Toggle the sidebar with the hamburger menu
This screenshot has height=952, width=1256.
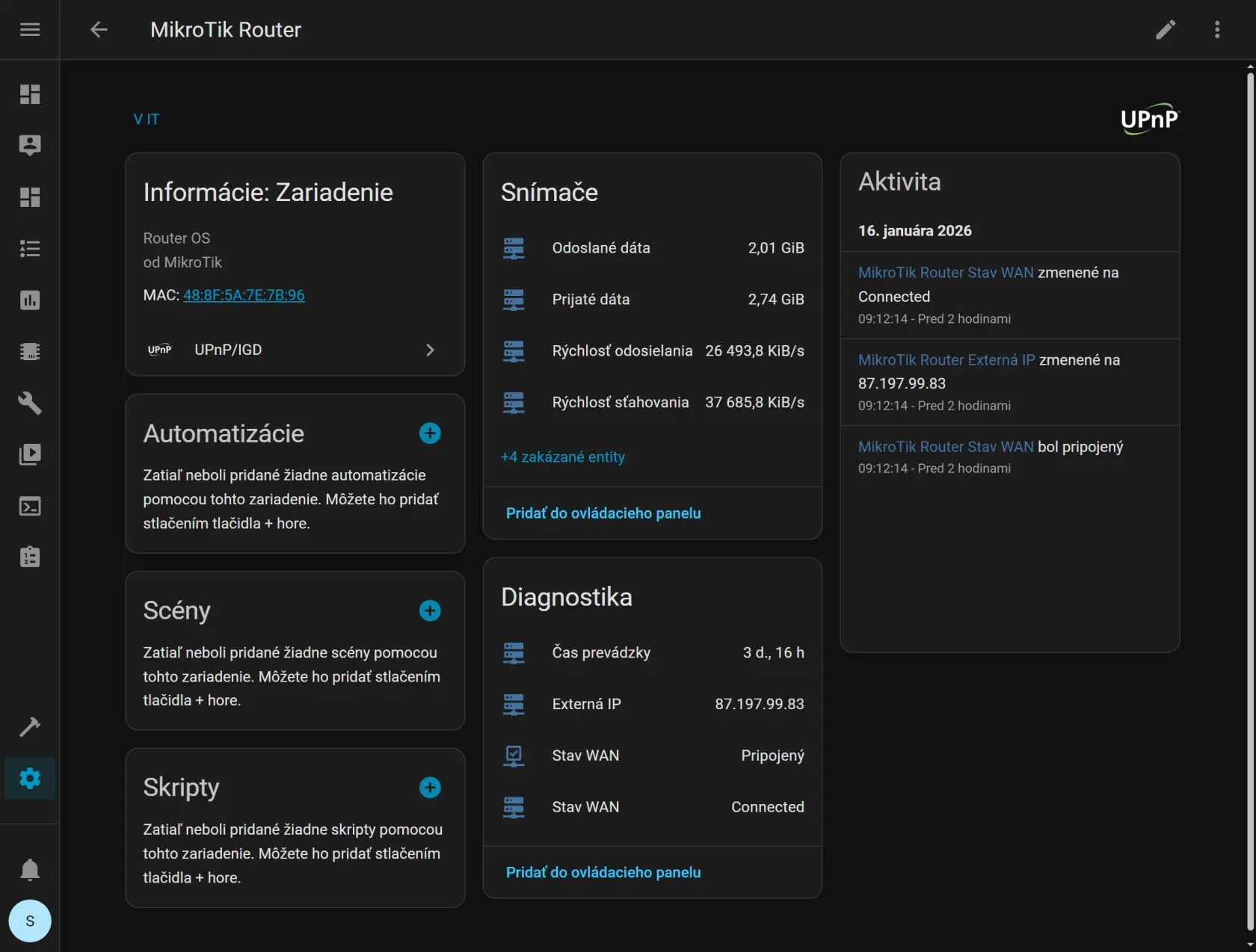click(x=30, y=29)
